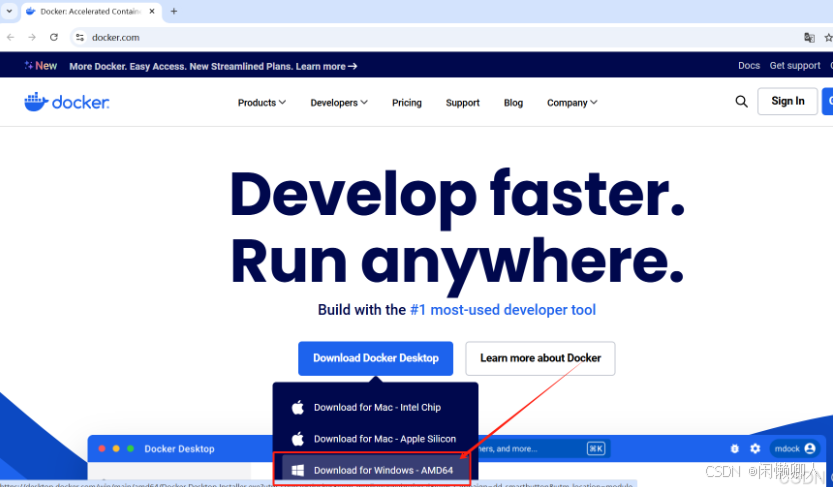This screenshot has width=833, height=487.
Task: Click Download Docker Desktop button
Action: [x=376, y=358]
